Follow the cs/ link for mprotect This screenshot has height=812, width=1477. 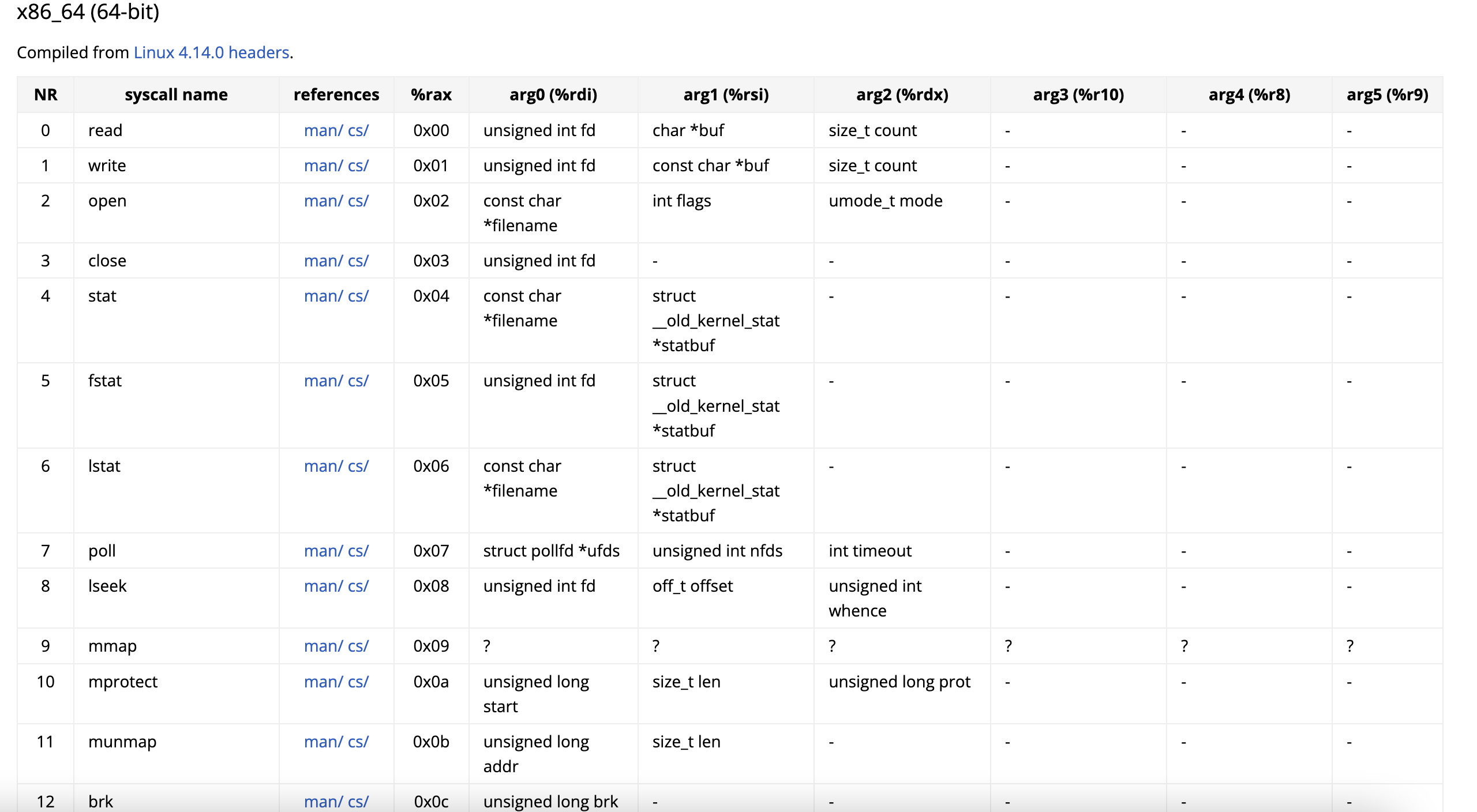pyautogui.click(x=358, y=682)
